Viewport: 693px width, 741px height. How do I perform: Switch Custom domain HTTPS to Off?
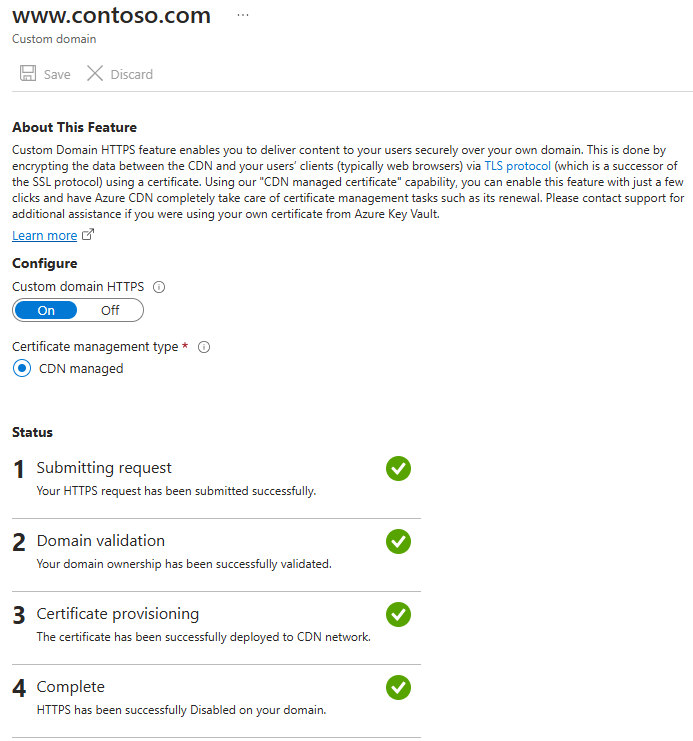(x=110, y=310)
